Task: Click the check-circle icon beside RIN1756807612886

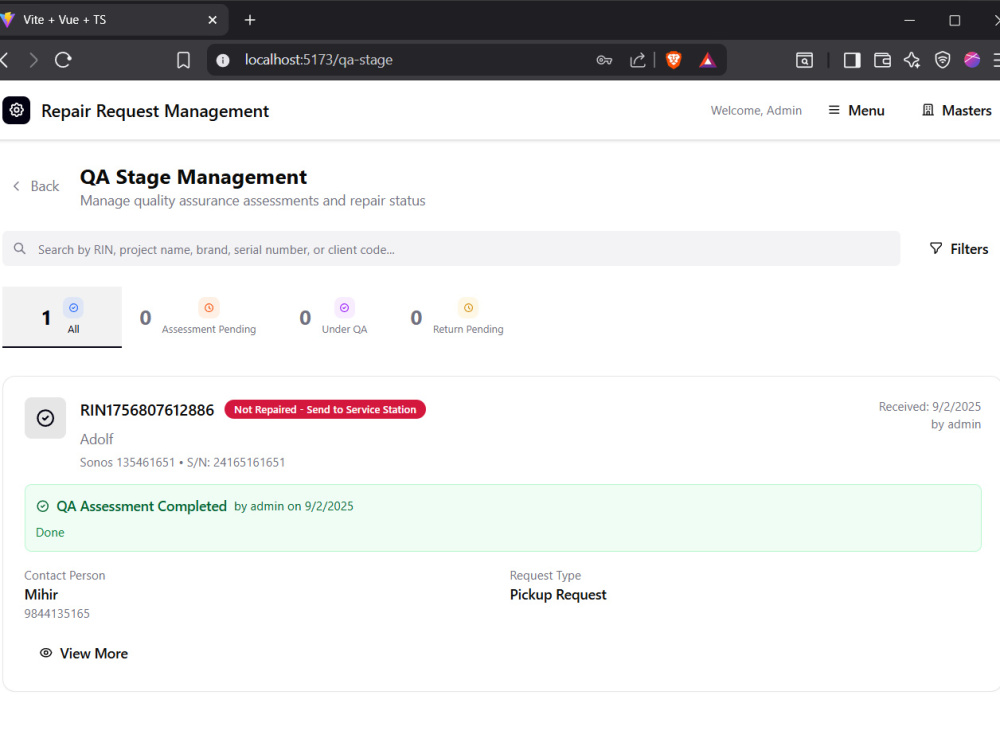Action: pyautogui.click(x=45, y=418)
